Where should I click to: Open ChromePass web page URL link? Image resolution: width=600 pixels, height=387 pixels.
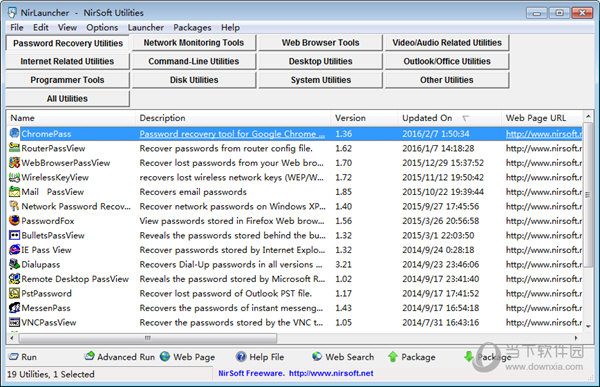(544, 134)
